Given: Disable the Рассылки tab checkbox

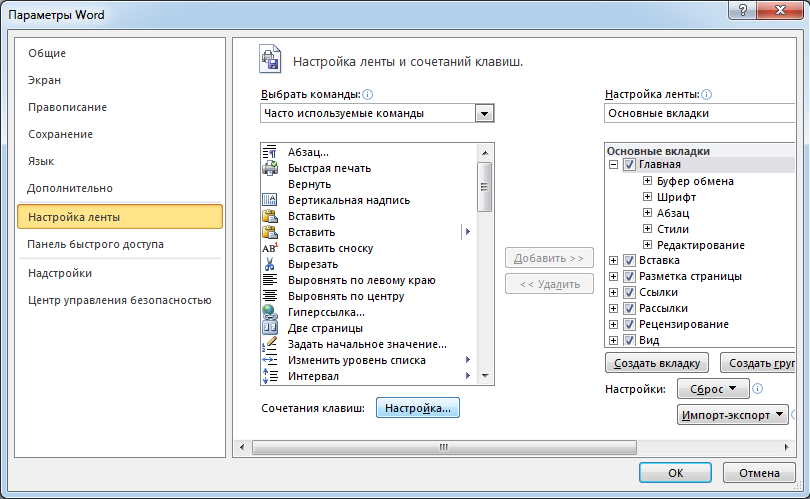Looking at the screenshot, I should click(x=629, y=308).
